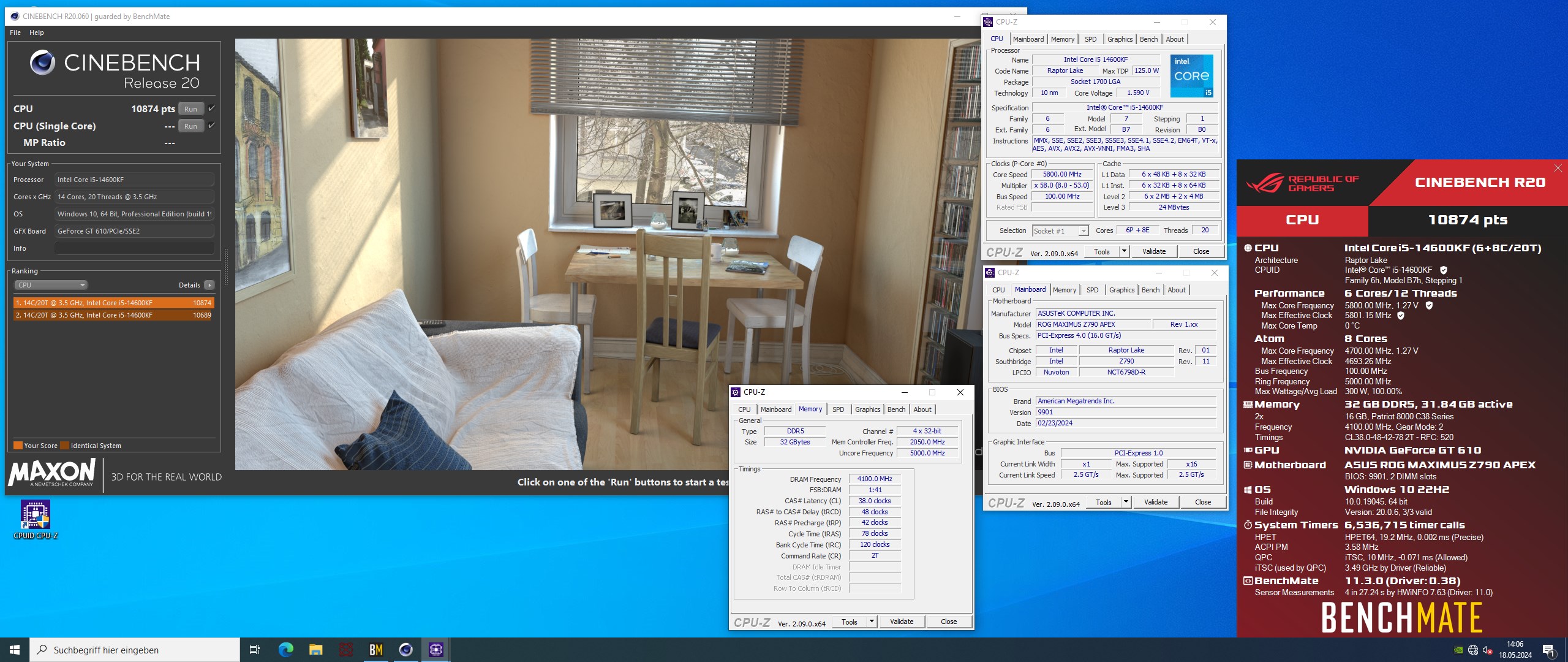Viewport: 1568px width, 662px height.
Task: Switch to Cinebench in the taskbar
Action: (x=405, y=650)
